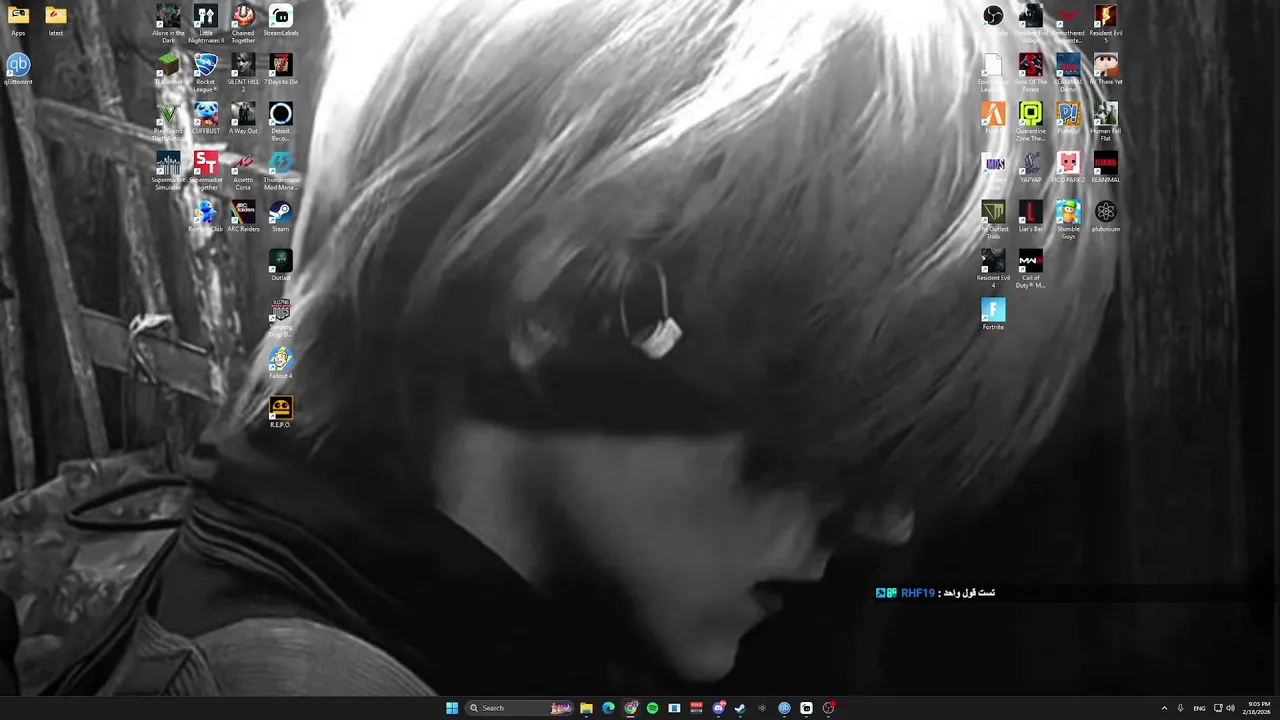Select the ARC Raiders shortcut
This screenshot has width=1280, height=720.
tap(243, 217)
